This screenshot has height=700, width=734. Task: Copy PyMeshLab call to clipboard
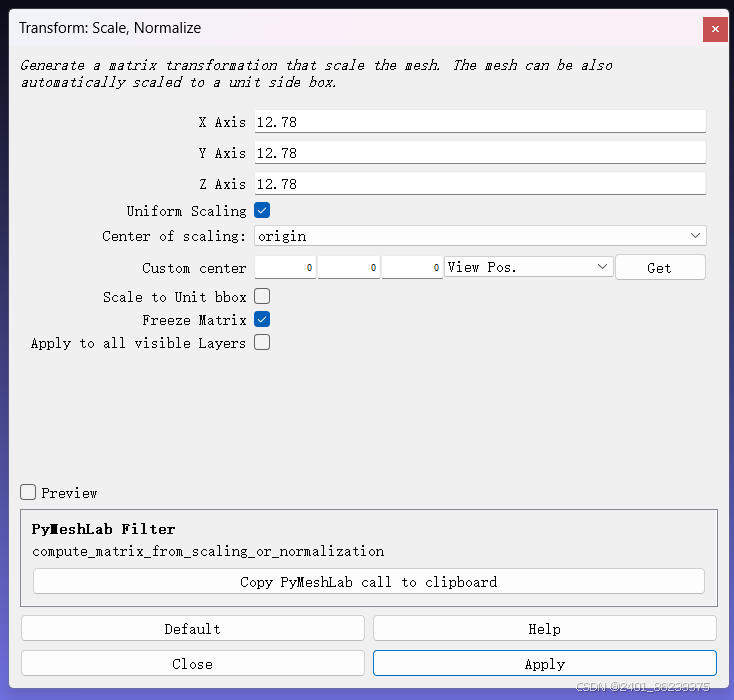point(368,582)
